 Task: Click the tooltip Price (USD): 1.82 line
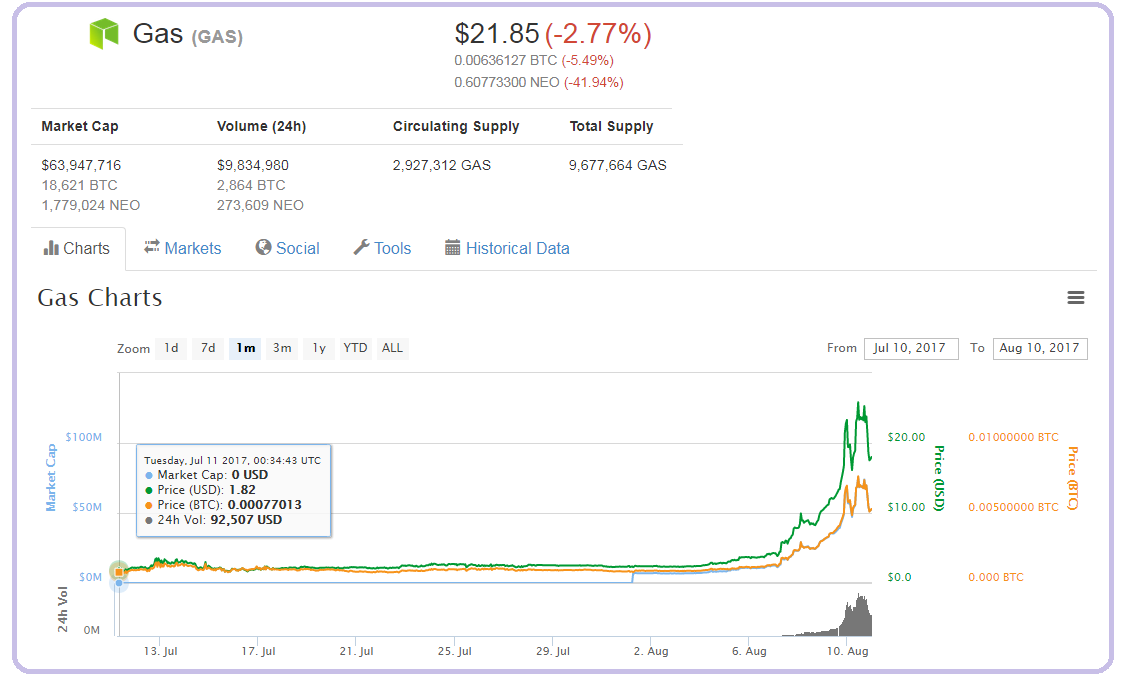(200, 490)
